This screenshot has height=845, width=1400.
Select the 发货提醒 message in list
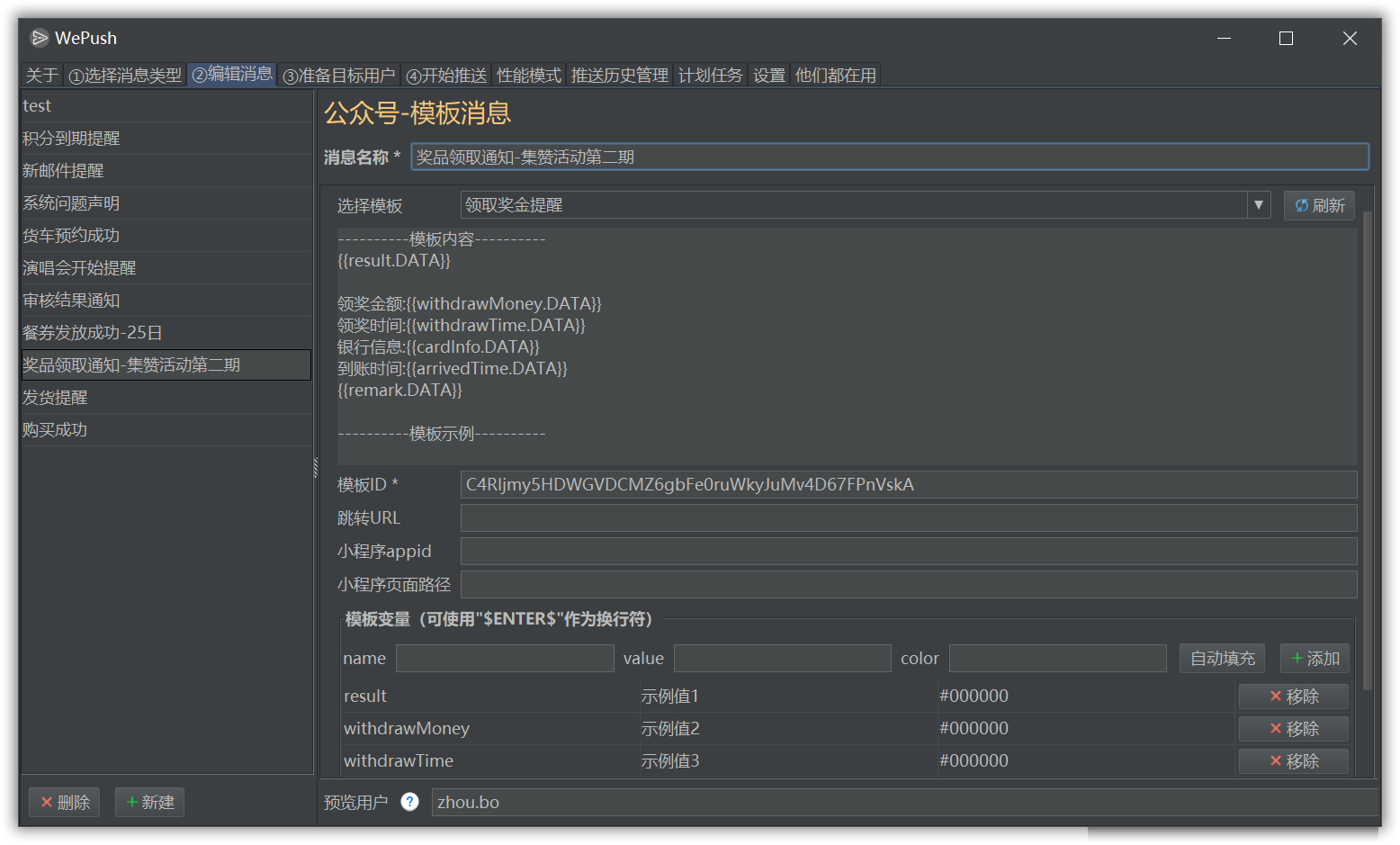click(x=55, y=398)
